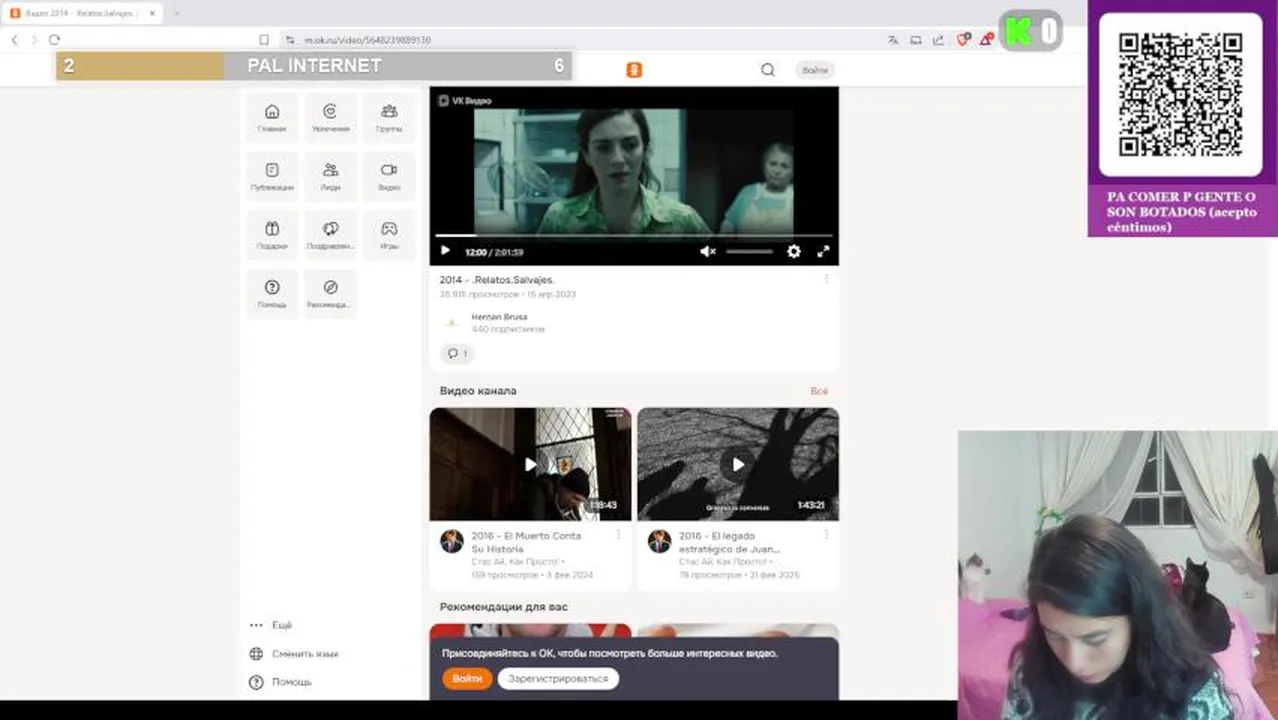Toggle play on the Relatos Salvajes video
Image resolution: width=1278 pixels, height=720 pixels.
click(x=446, y=252)
